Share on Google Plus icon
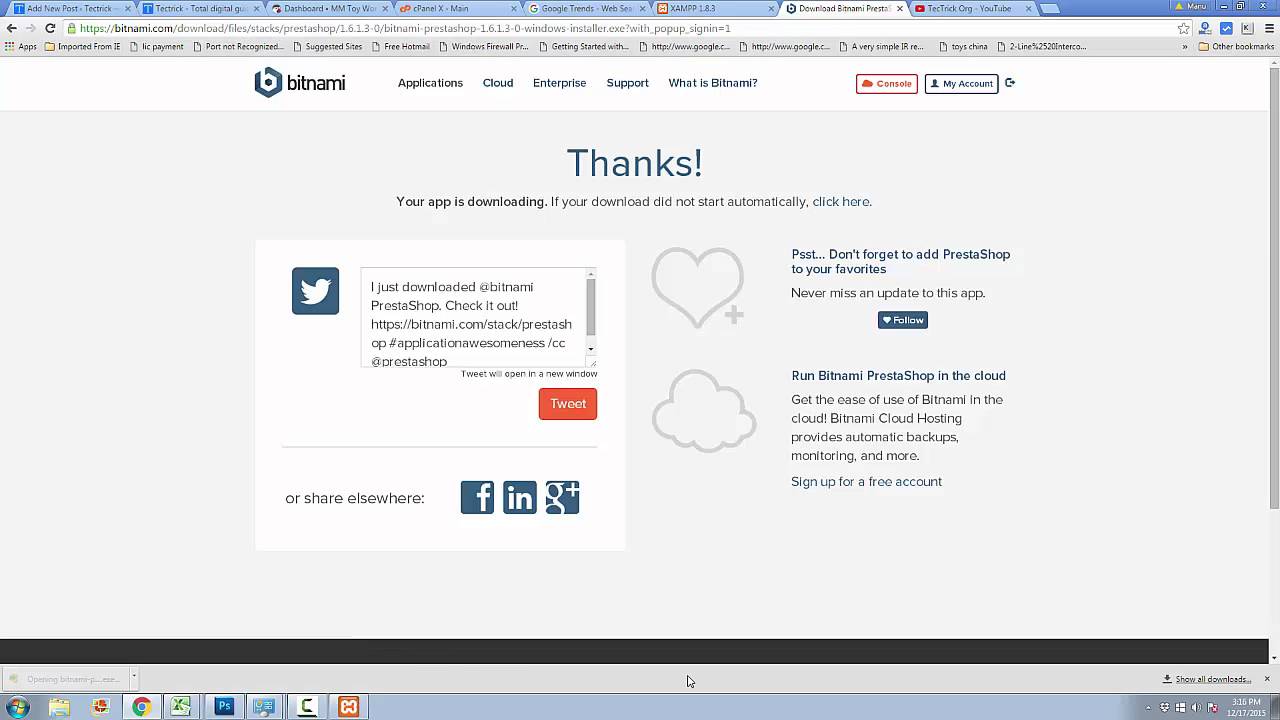Screen dimensions: 1280x720 pyautogui.click(x=562, y=497)
